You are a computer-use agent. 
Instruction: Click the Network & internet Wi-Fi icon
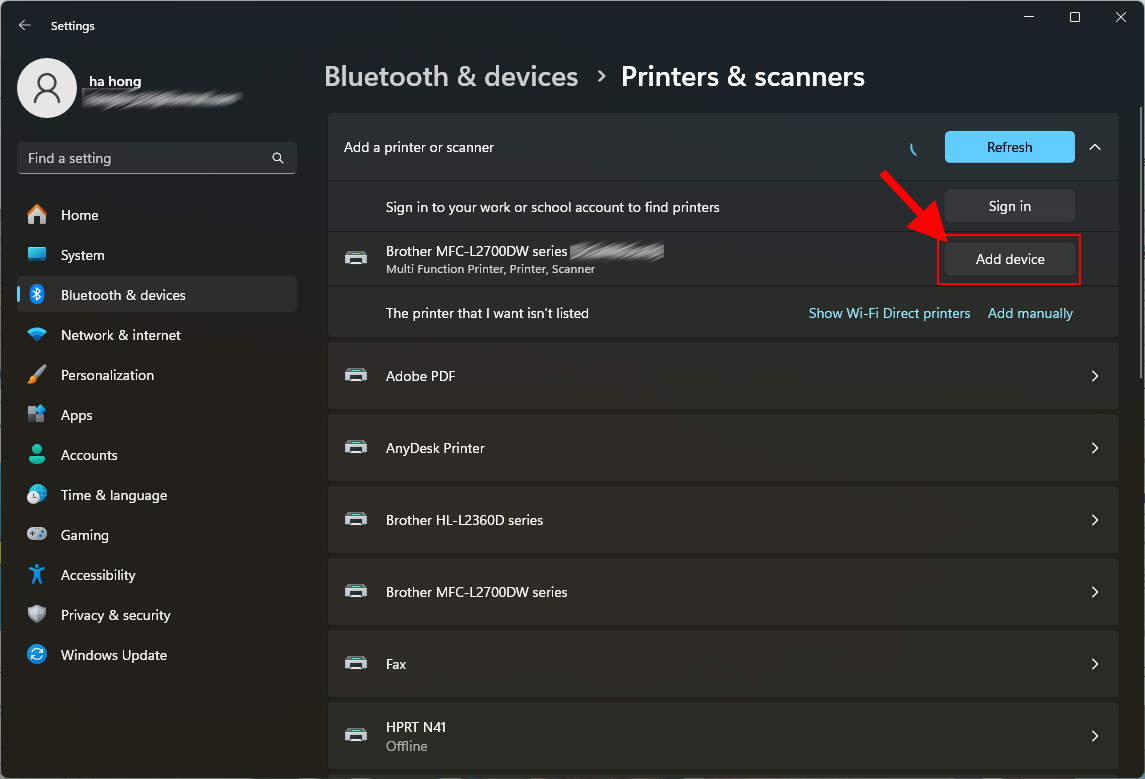(37, 335)
